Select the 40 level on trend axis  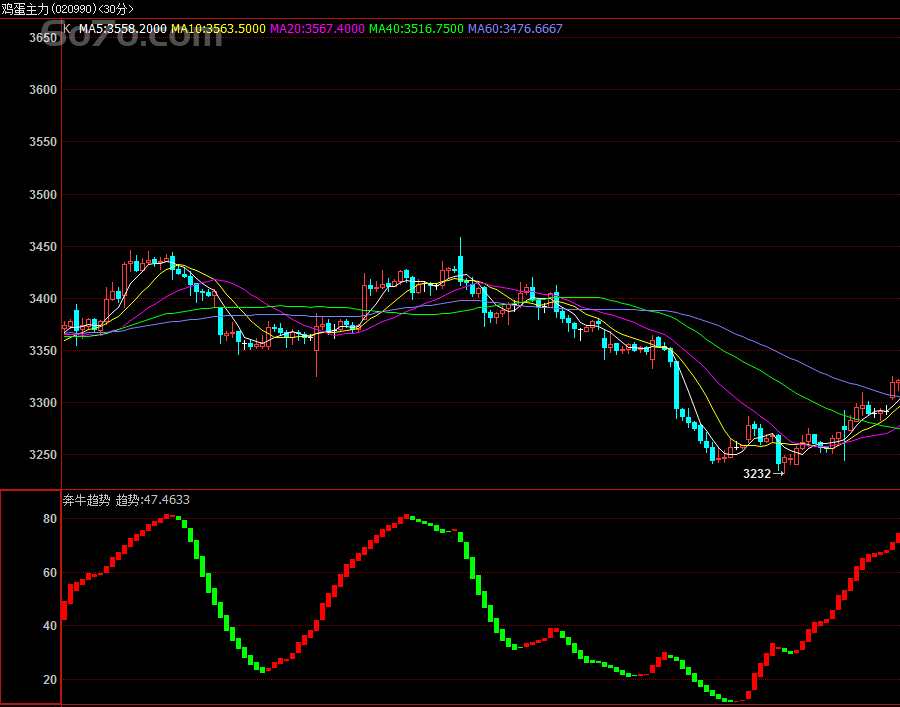click(x=50, y=626)
